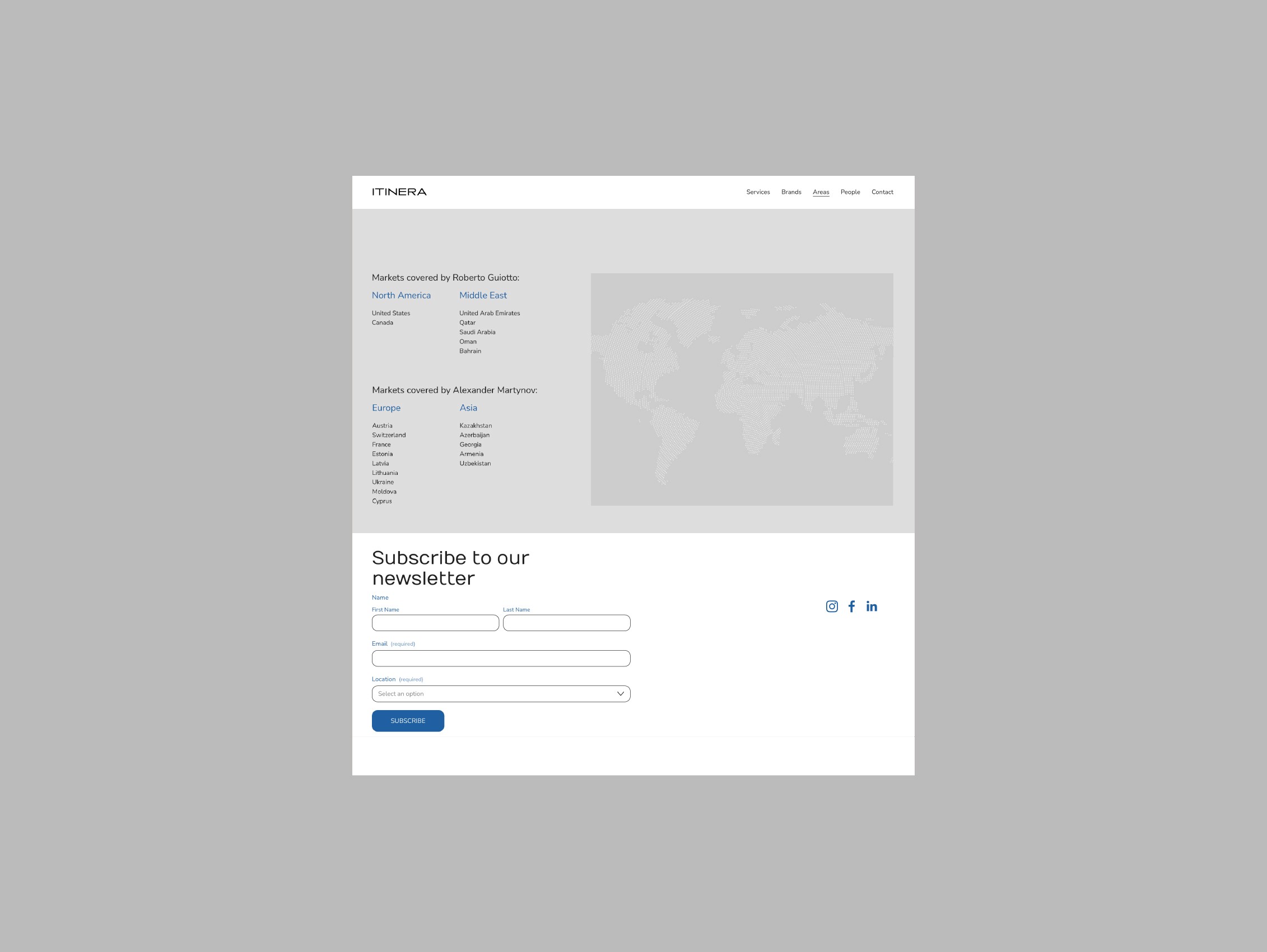Image resolution: width=1267 pixels, height=952 pixels.
Task: Focus the Last Name input
Action: point(566,623)
